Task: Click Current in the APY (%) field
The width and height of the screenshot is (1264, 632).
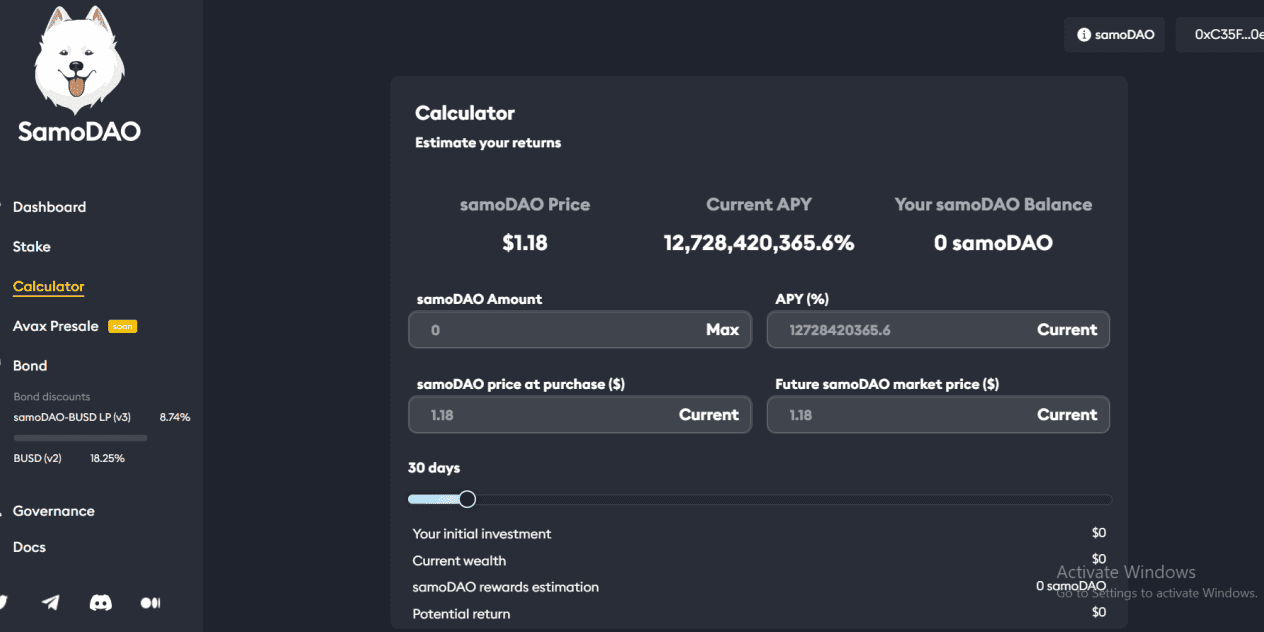Action: pyautogui.click(x=1067, y=330)
